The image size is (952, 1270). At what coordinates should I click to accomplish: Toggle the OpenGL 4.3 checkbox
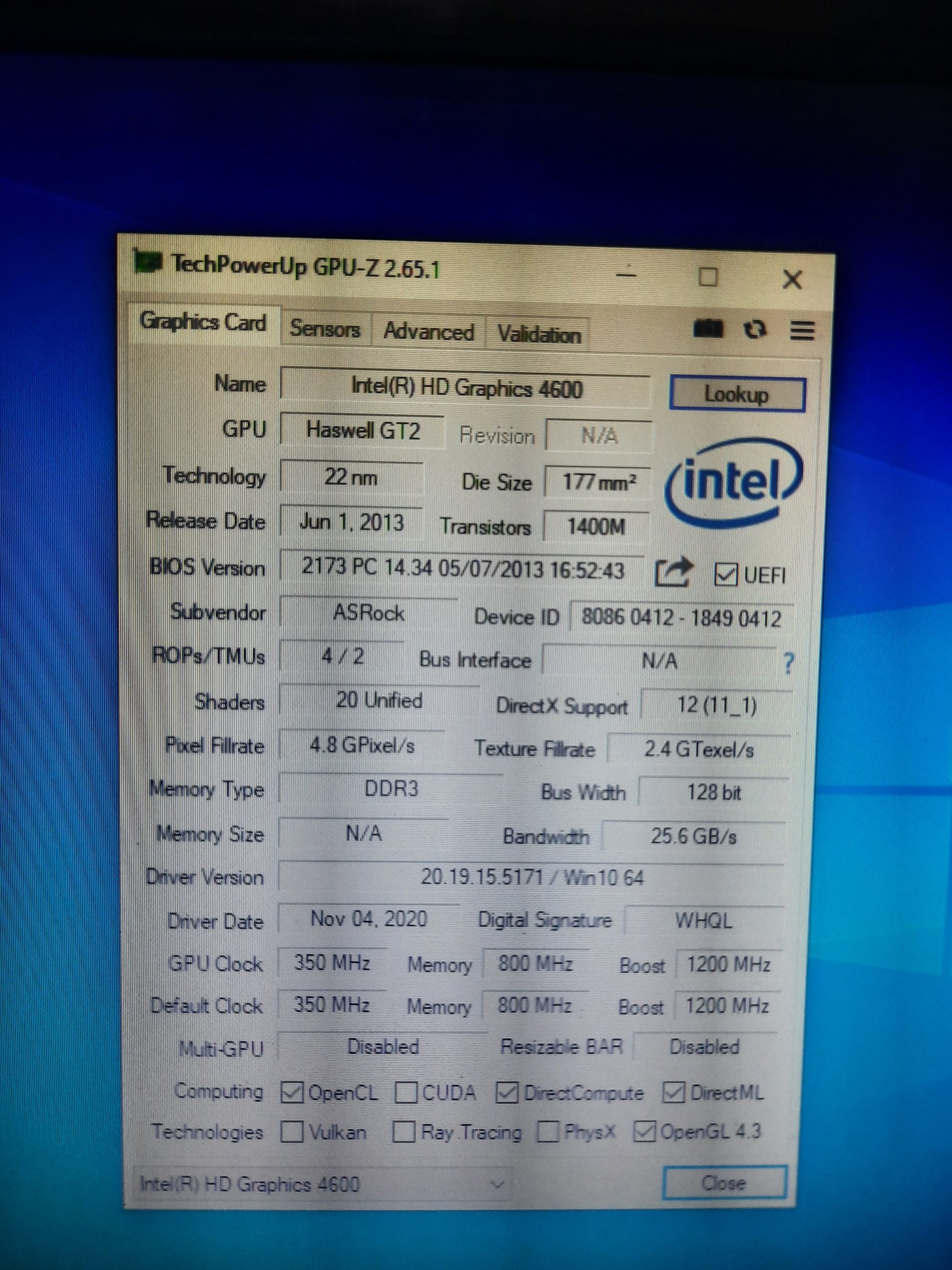click(645, 1132)
